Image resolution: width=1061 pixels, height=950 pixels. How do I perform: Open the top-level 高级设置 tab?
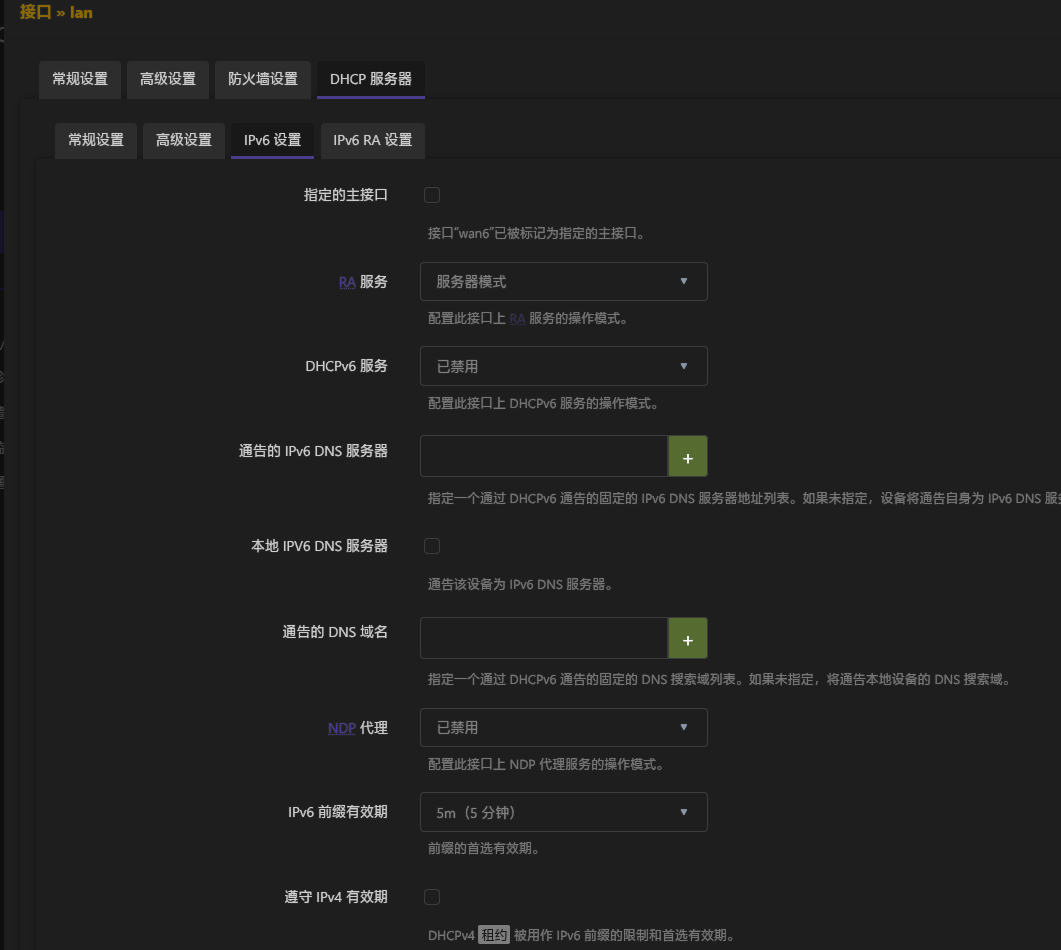pos(168,79)
